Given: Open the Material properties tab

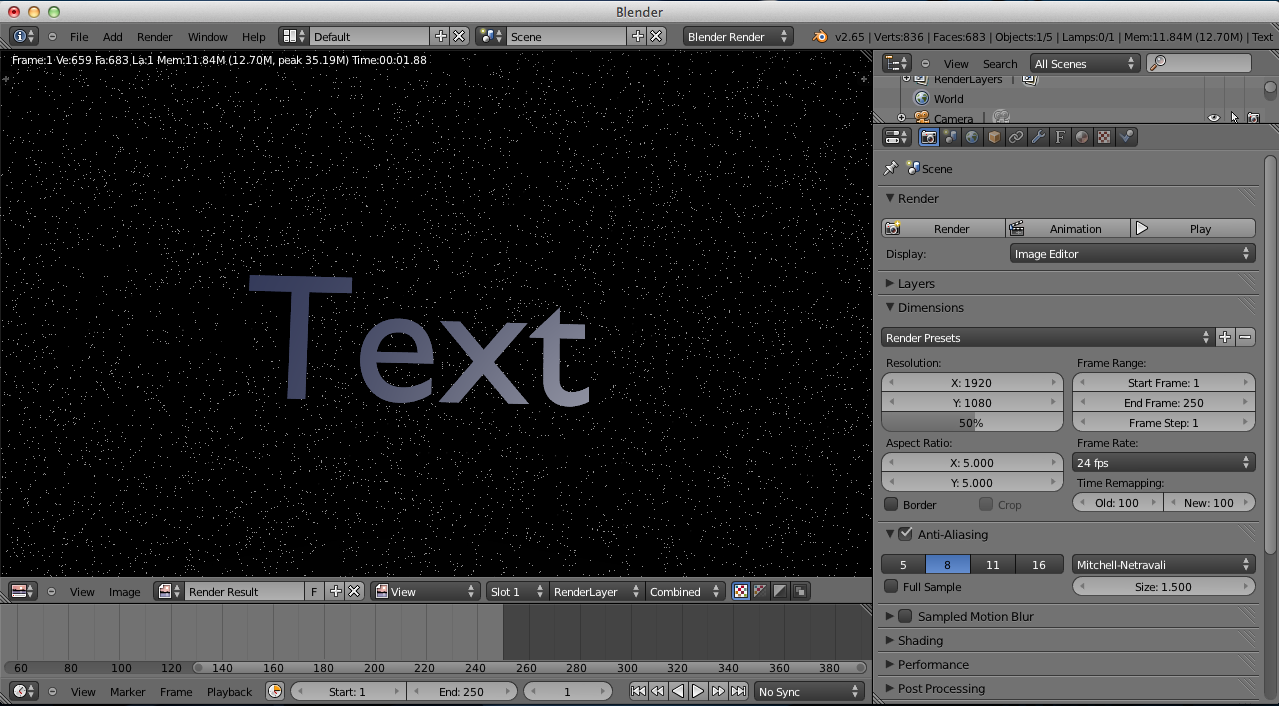Looking at the screenshot, I should (1081, 137).
